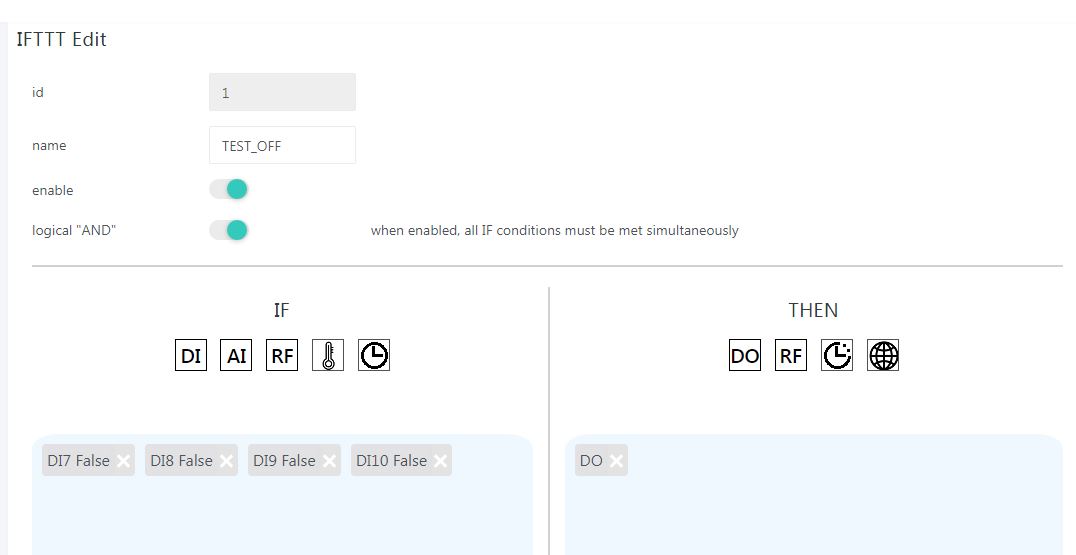Add an RF condition under IF
Viewport: 1076px width, 555px height.
[282, 355]
